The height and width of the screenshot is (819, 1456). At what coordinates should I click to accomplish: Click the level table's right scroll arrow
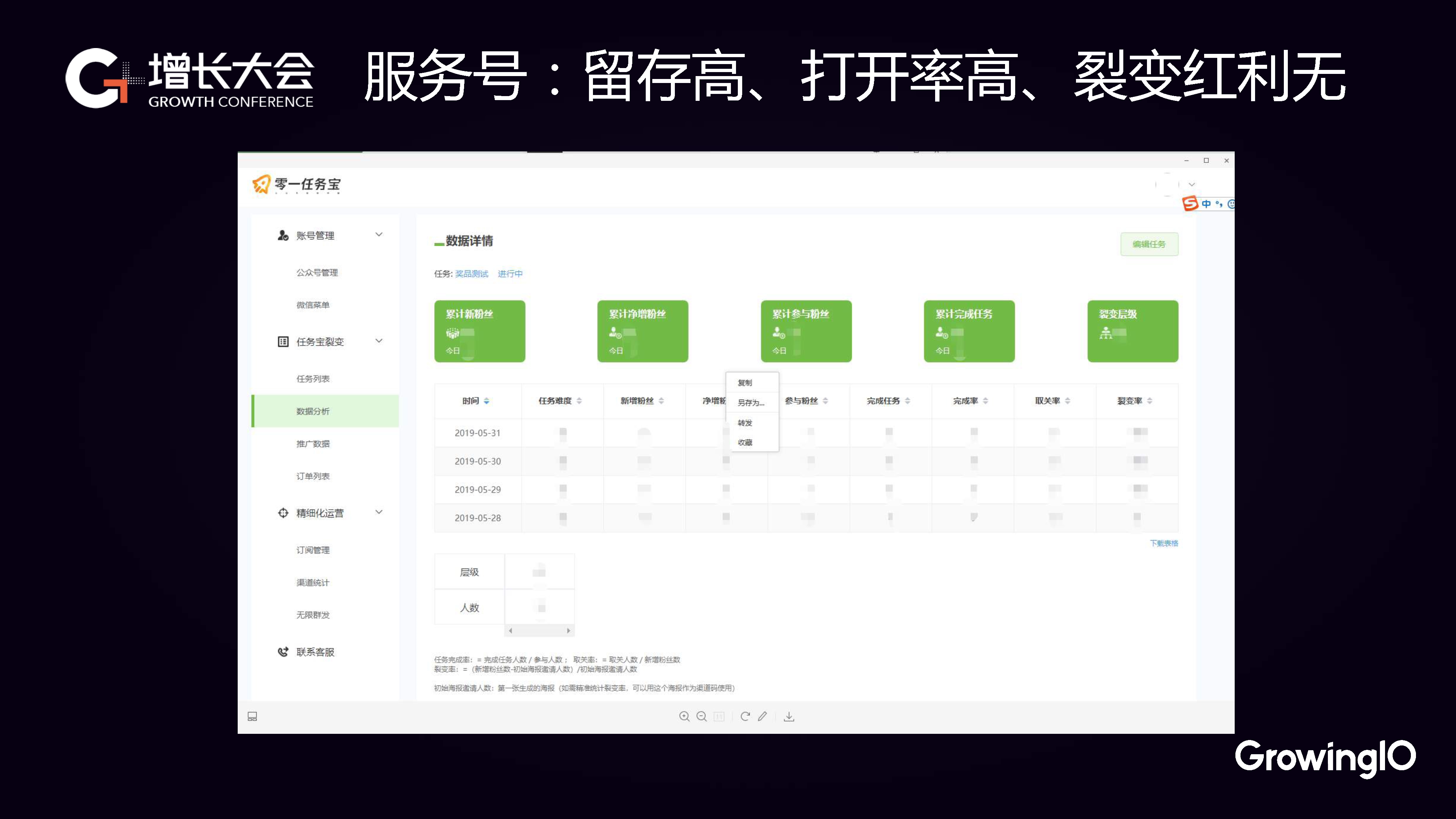(569, 630)
